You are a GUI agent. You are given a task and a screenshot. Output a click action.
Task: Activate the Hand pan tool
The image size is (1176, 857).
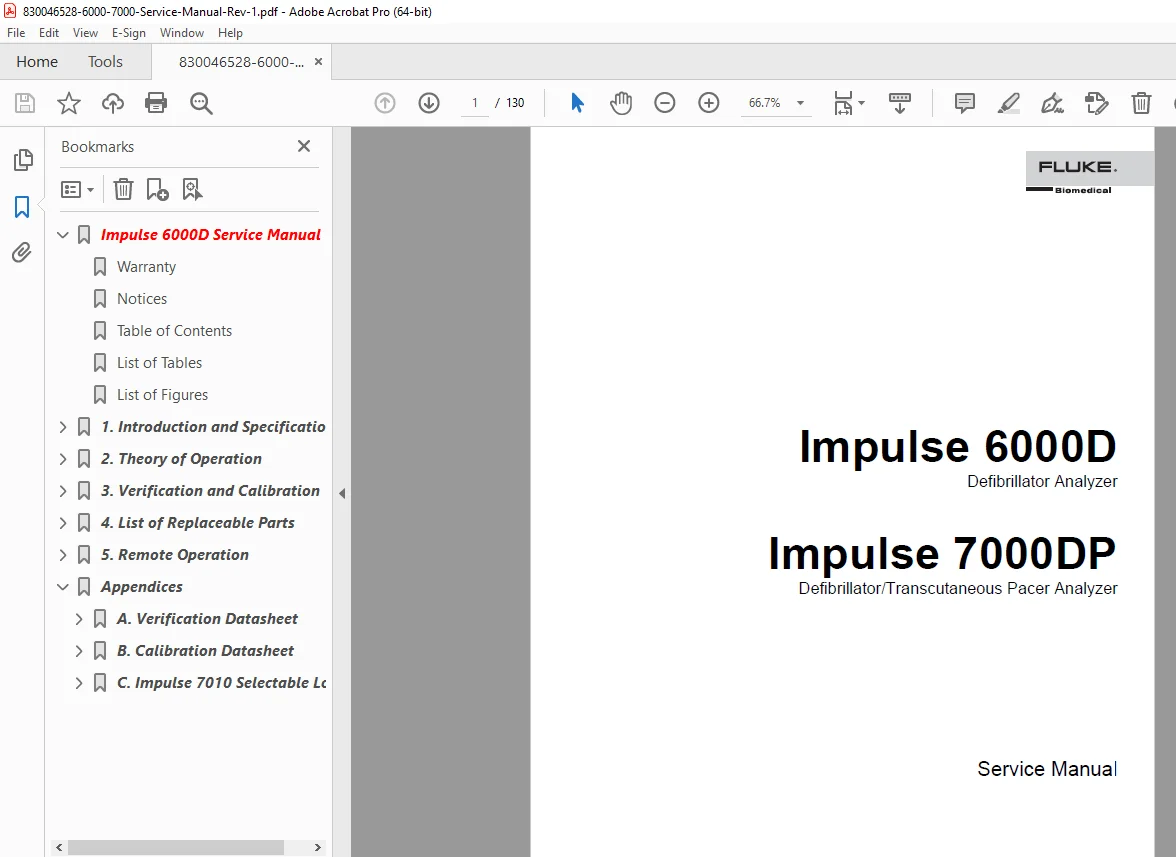(621, 103)
